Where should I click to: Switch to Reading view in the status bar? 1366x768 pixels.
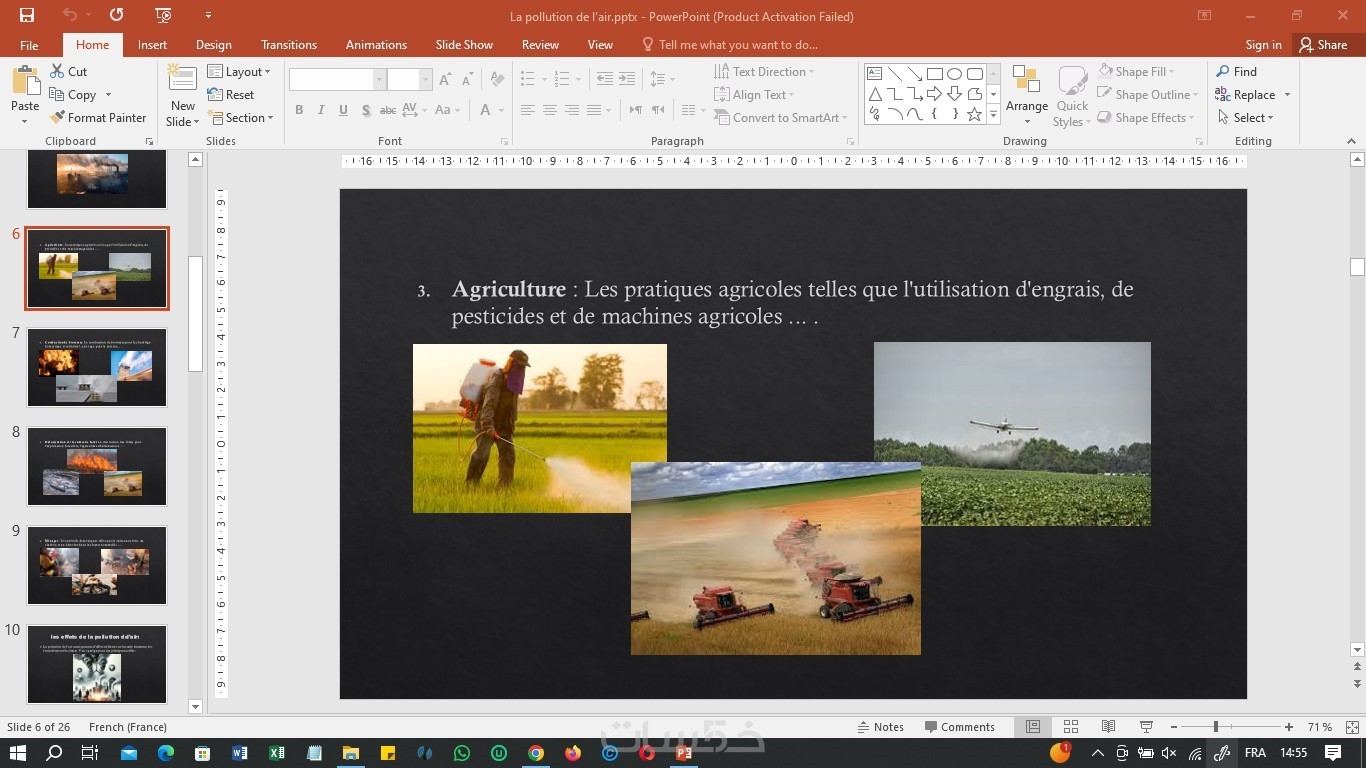(1108, 727)
